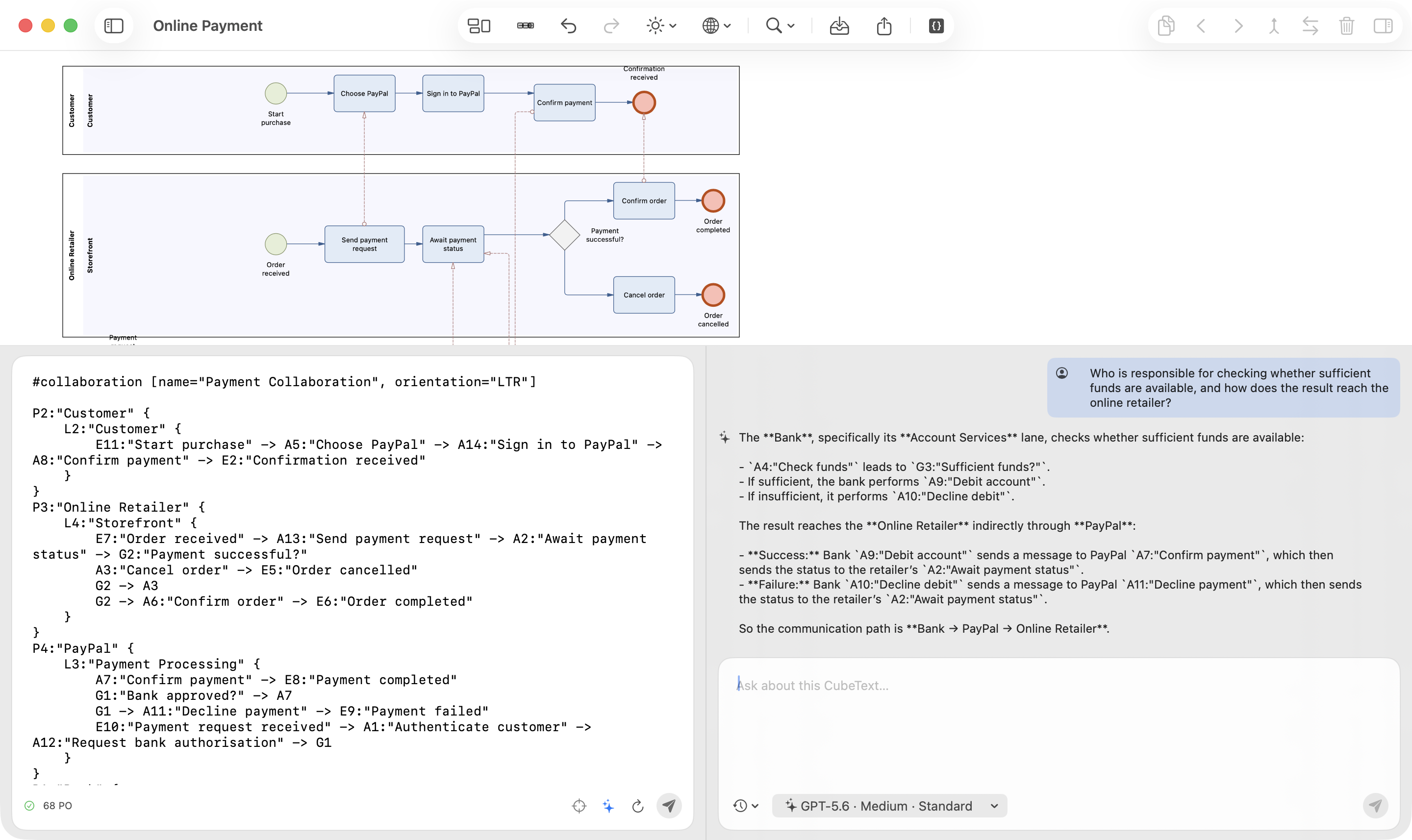The image size is (1412, 840).
Task: Click the macOS yellow minimize window button
Action: coord(48,26)
